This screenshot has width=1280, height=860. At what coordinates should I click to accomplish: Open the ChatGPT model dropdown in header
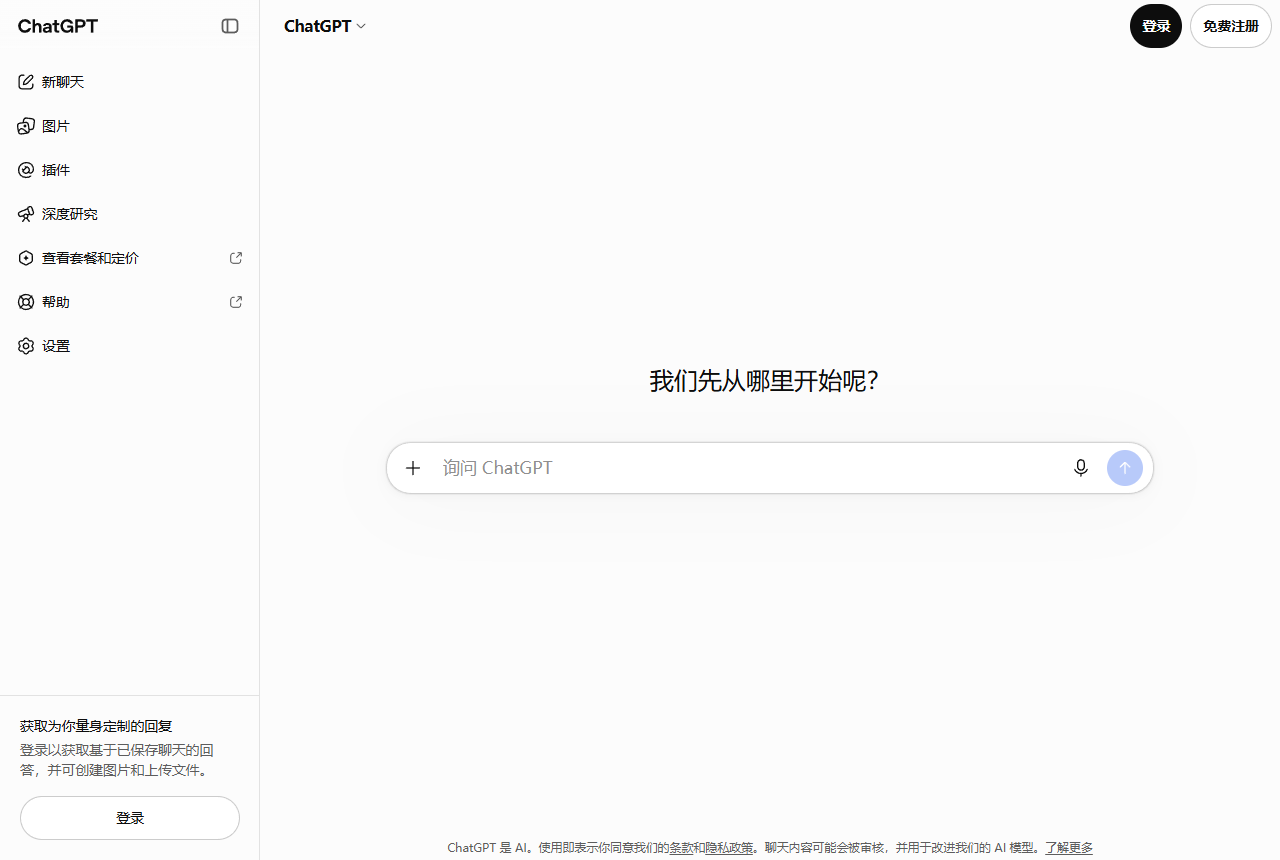pyautogui.click(x=325, y=26)
